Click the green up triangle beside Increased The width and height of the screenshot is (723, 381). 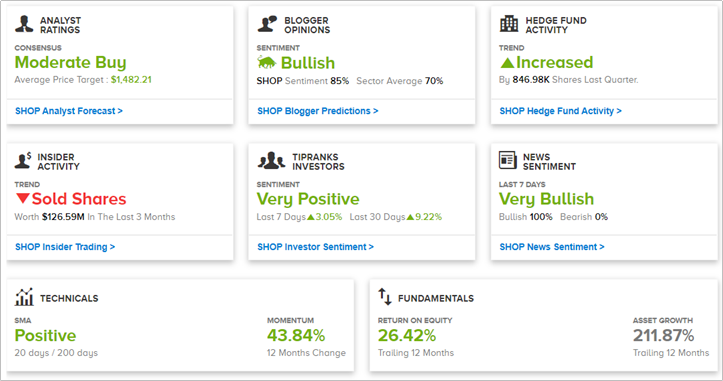(507, 63)
